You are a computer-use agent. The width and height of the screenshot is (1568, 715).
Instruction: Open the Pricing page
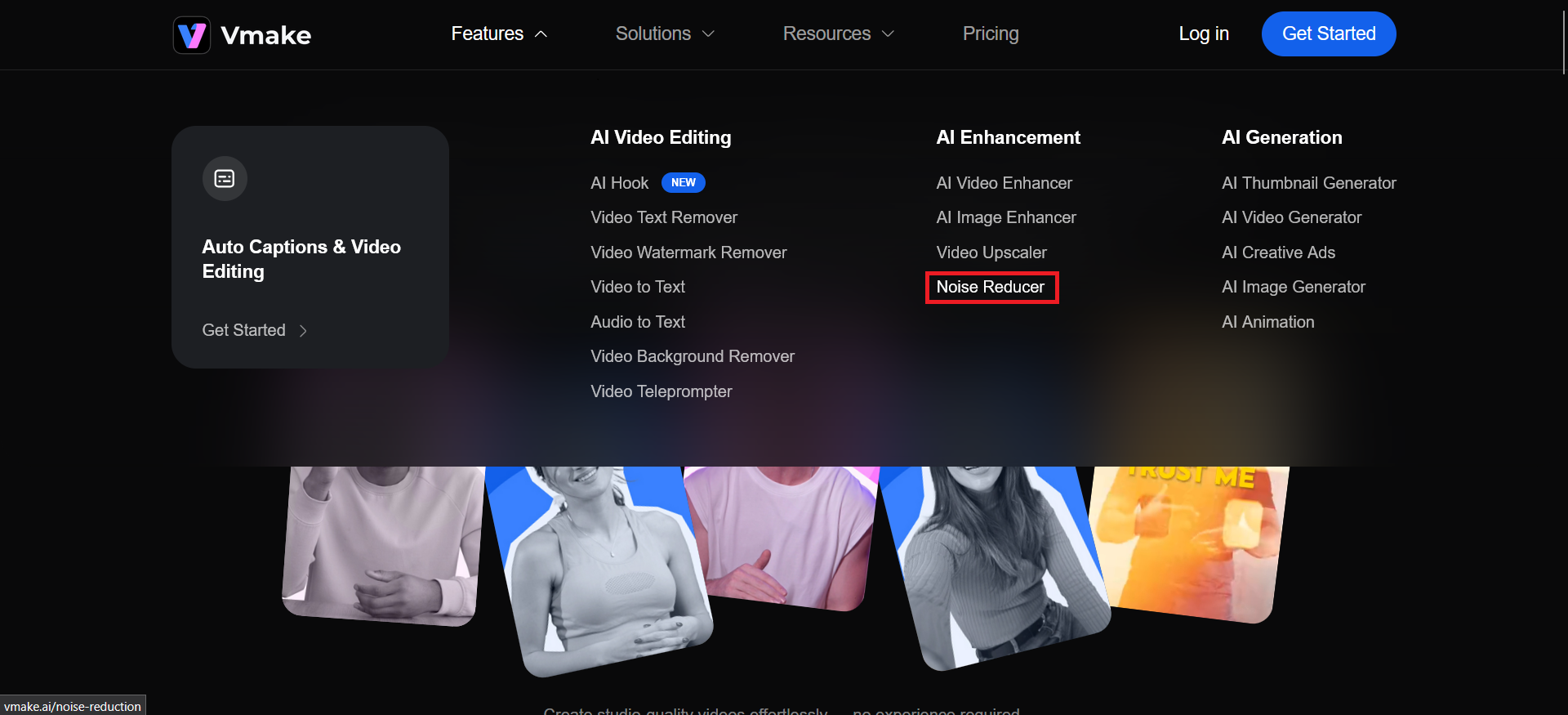(x=990, y=34)
